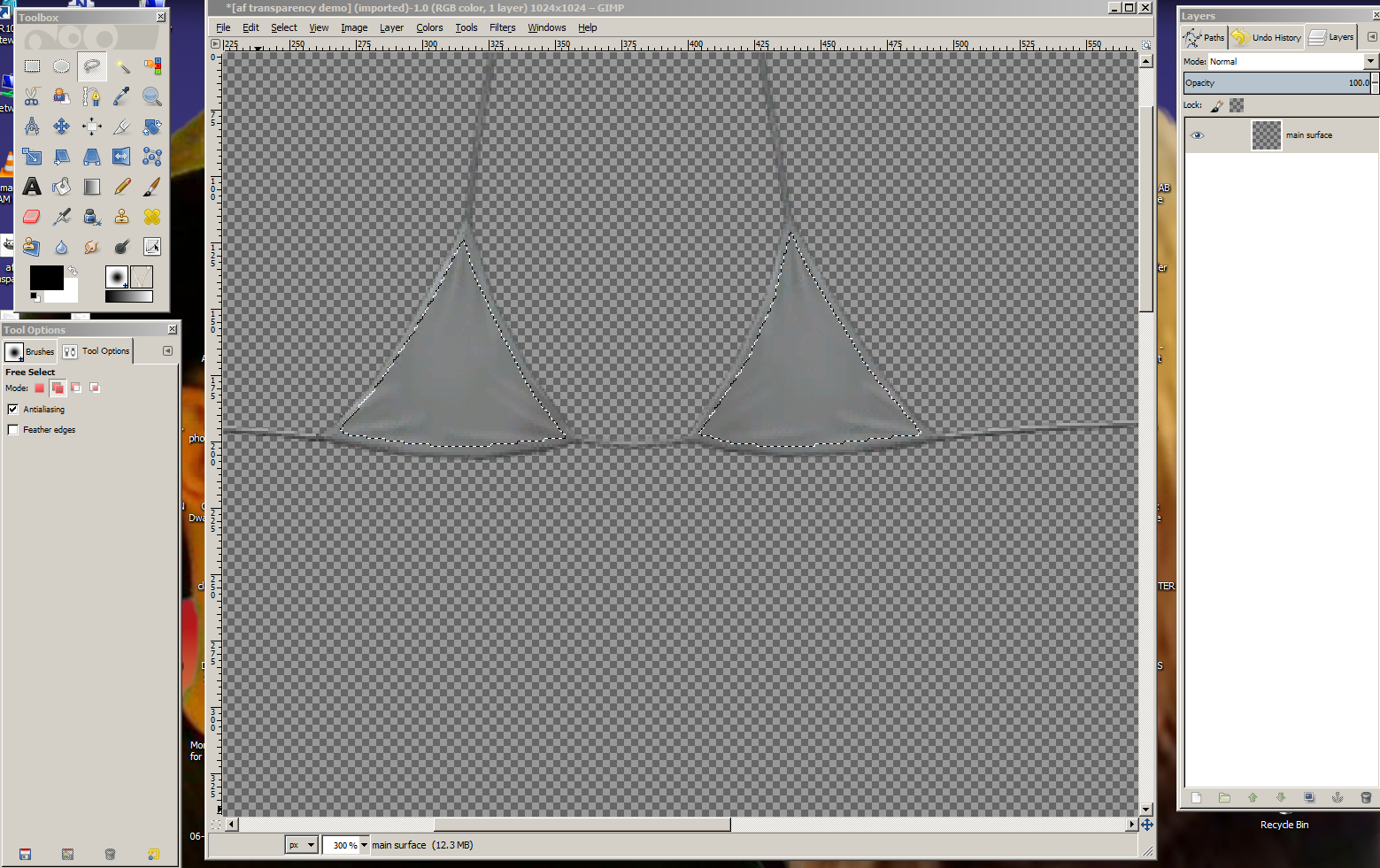This screenshot has width=1380, height=868.
Task: Select the Flip tool
Action: (122, 157)
